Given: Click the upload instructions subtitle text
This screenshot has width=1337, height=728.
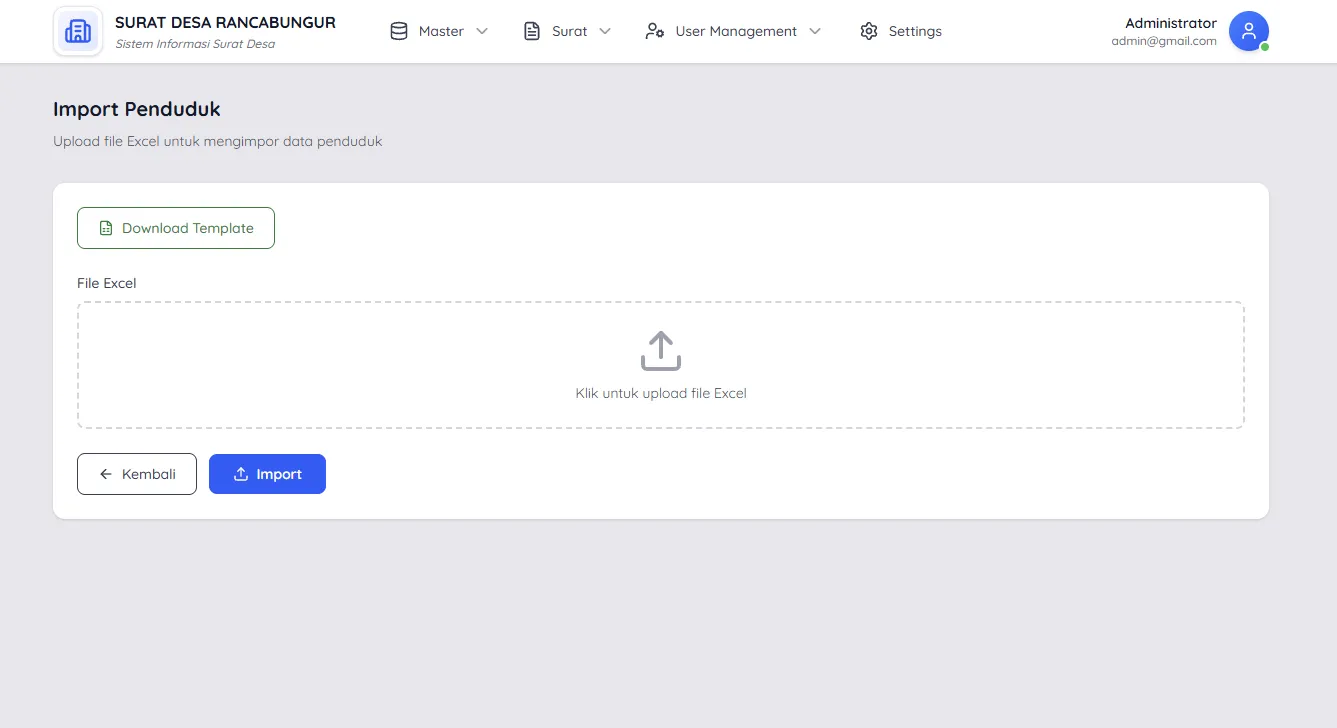Looking at the screenshot, I should coord(218,141).
